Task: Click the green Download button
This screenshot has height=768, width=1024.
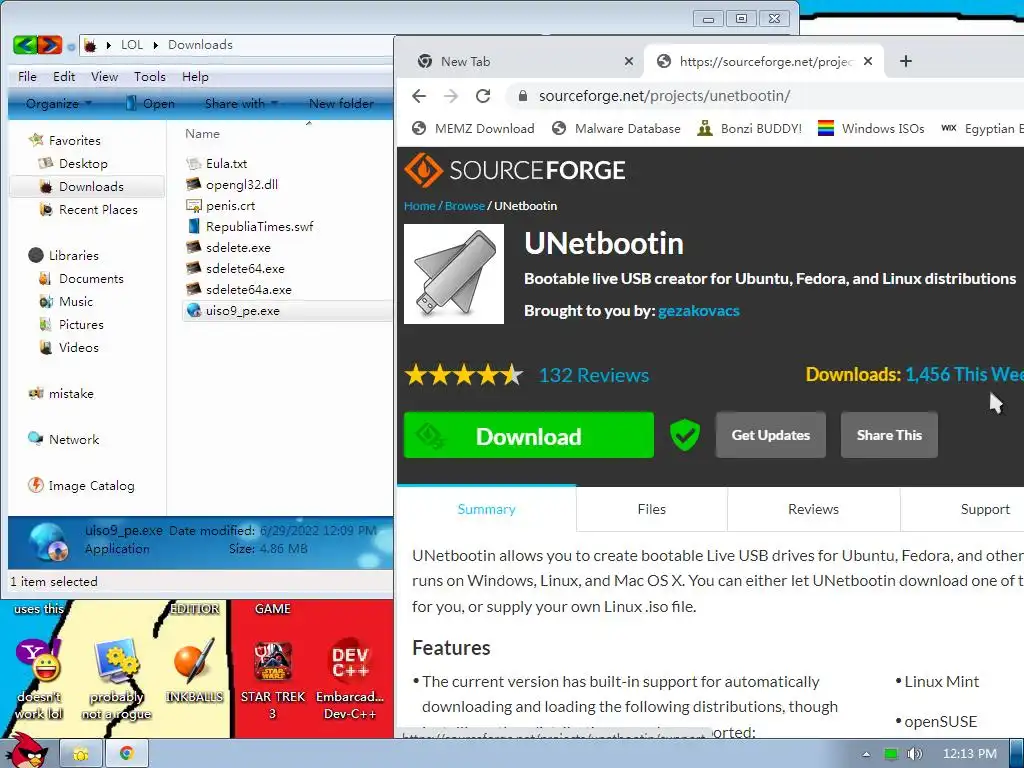Action: point(528,435)
